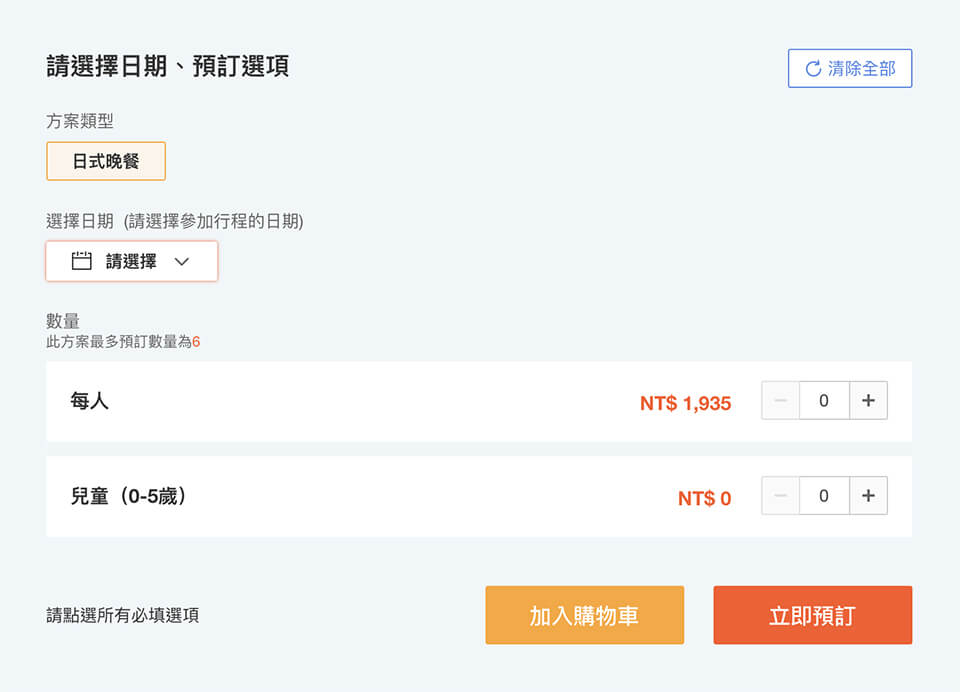Decrease 每人 quantity with minus icon

[781, 401]
